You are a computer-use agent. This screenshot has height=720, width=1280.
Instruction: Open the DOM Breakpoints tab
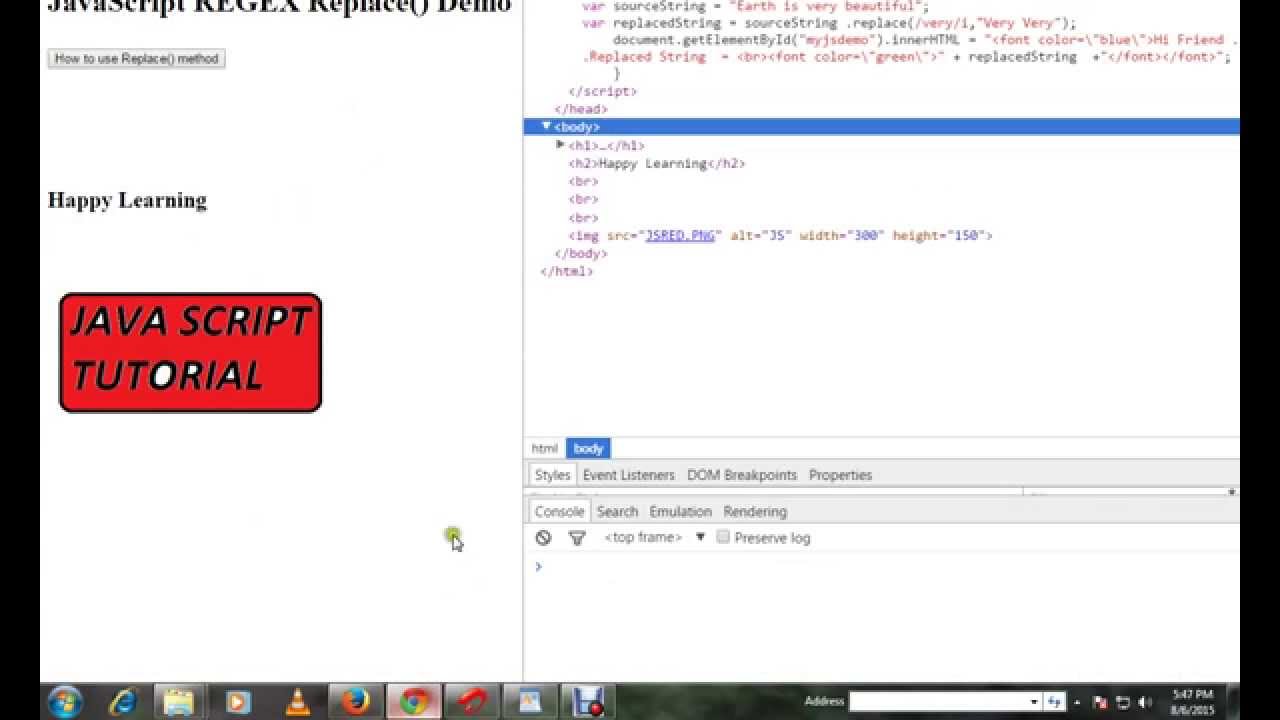point(742,475)
